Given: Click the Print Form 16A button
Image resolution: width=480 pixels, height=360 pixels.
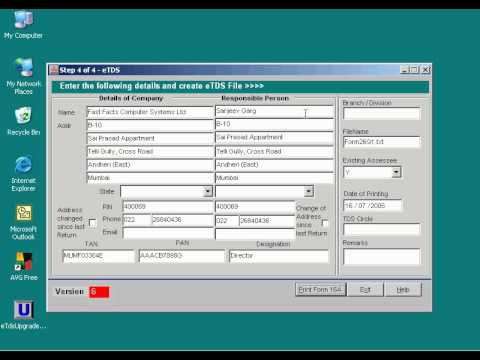Looking at the screenshot, I should click(320, 290).
